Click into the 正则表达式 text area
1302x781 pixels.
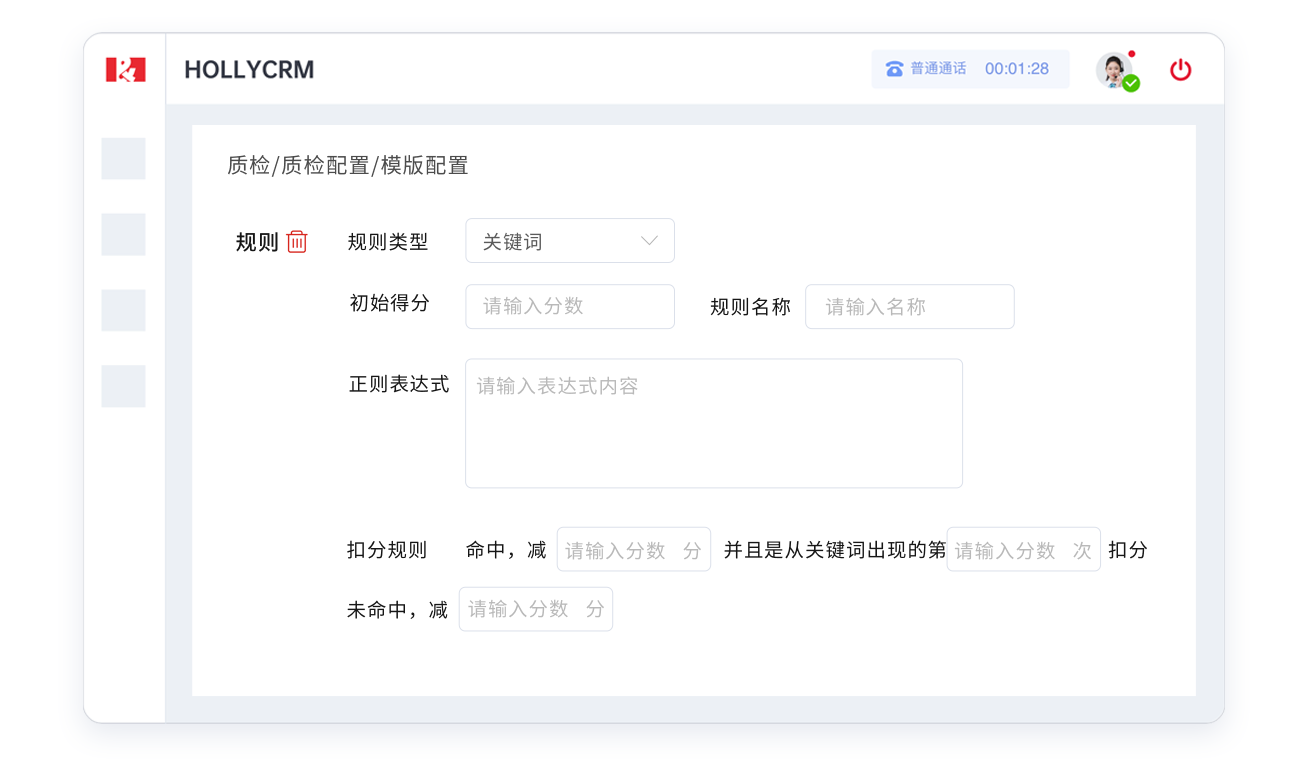[x=713, y=424]
